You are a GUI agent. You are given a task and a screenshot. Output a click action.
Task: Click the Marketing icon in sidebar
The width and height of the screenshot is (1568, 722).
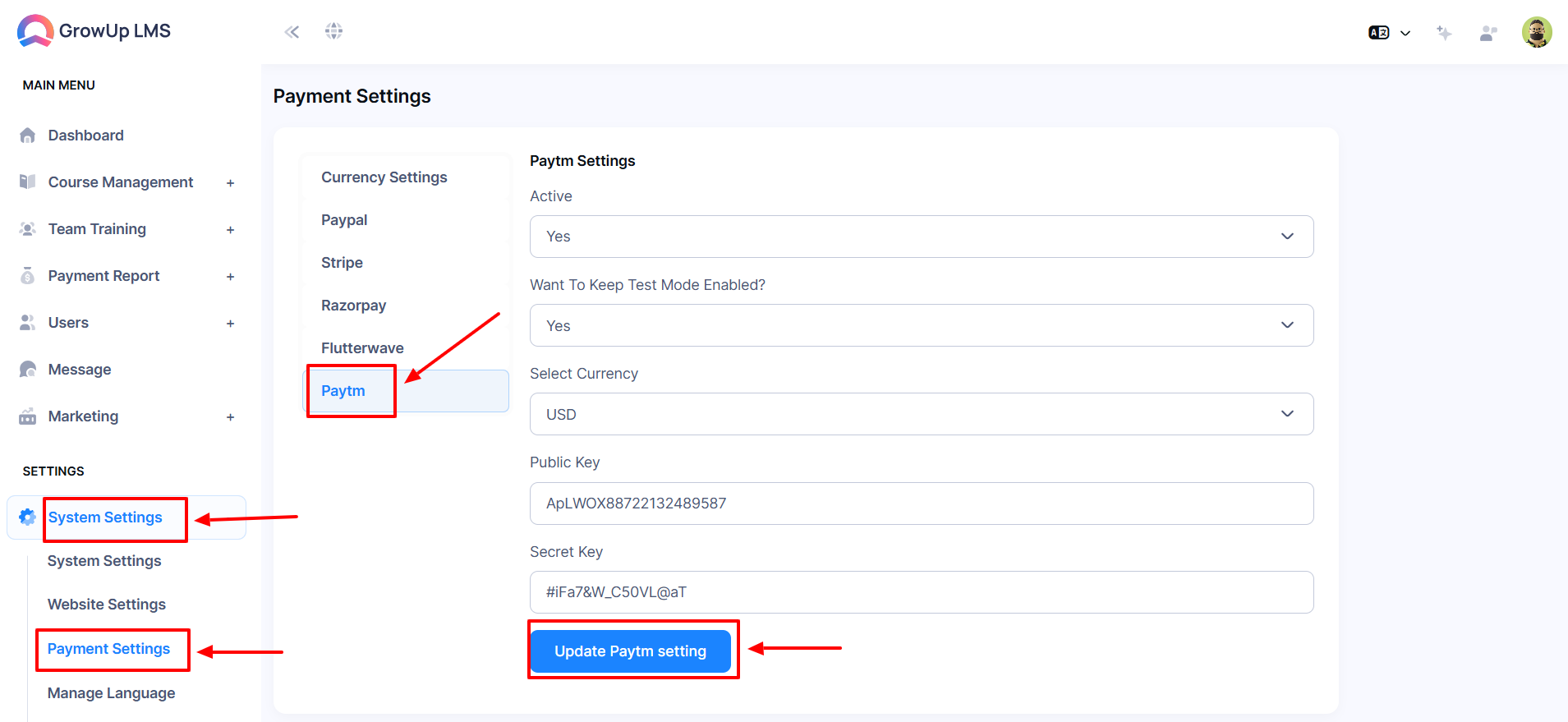(x=28, y=416)
